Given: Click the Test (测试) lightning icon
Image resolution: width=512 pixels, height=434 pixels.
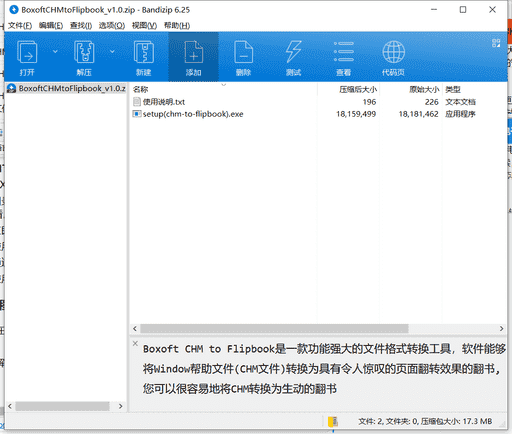Looking at the screenshot, I should (293, 52).
